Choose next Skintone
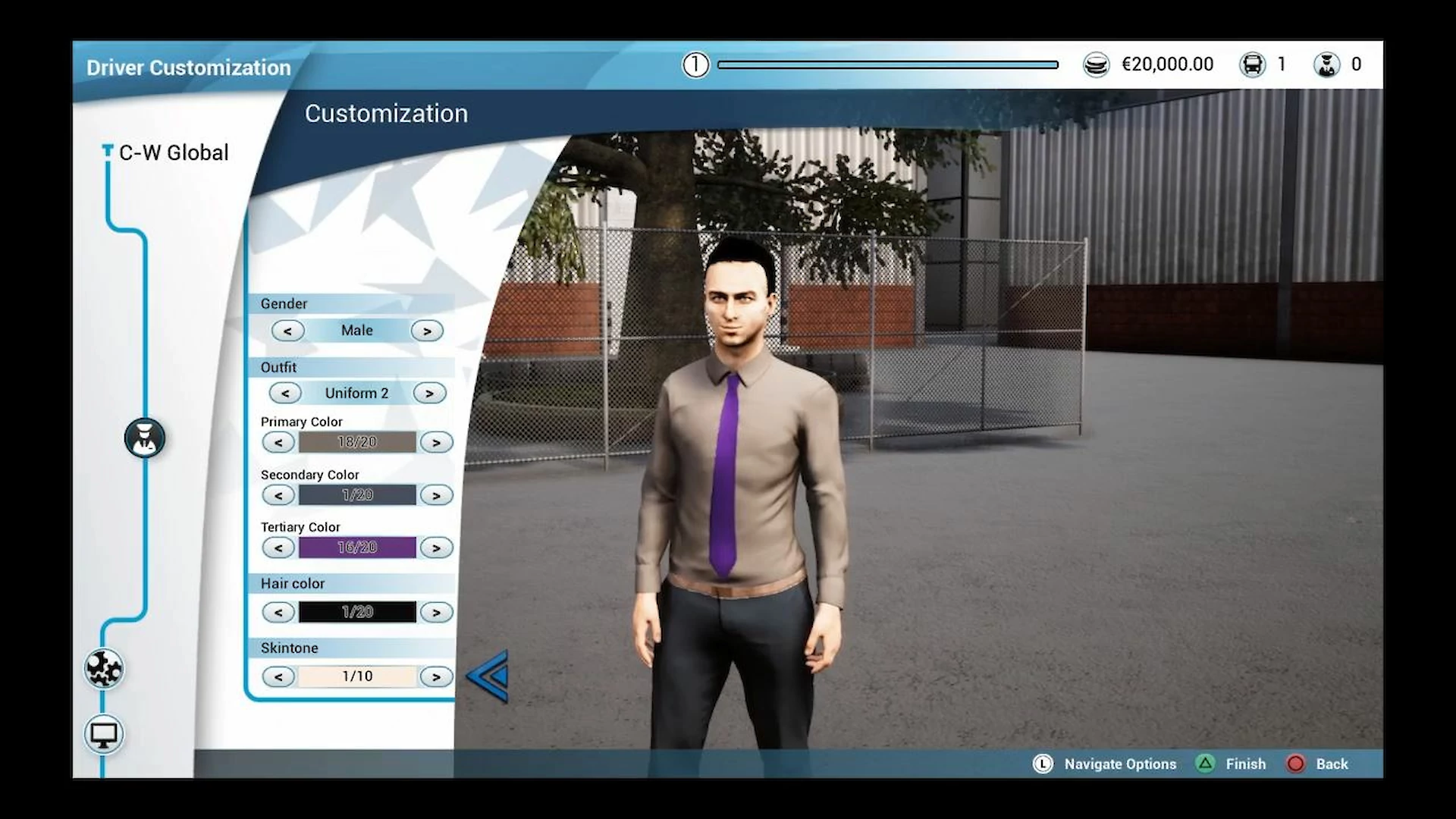Screen dimensions: 1456x819 tap(436, 676)
